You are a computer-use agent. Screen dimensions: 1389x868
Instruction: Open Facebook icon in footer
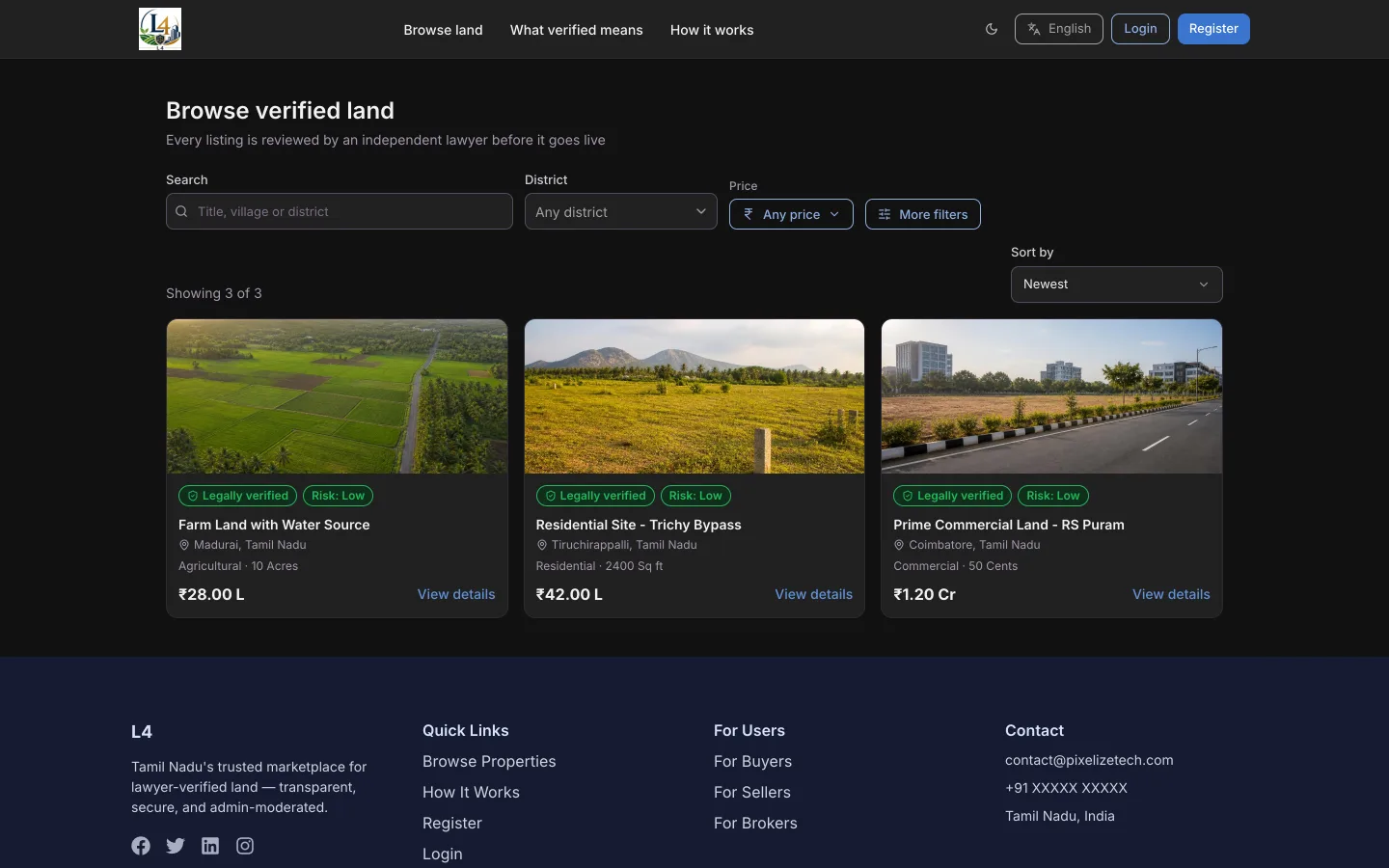(141, 846)
